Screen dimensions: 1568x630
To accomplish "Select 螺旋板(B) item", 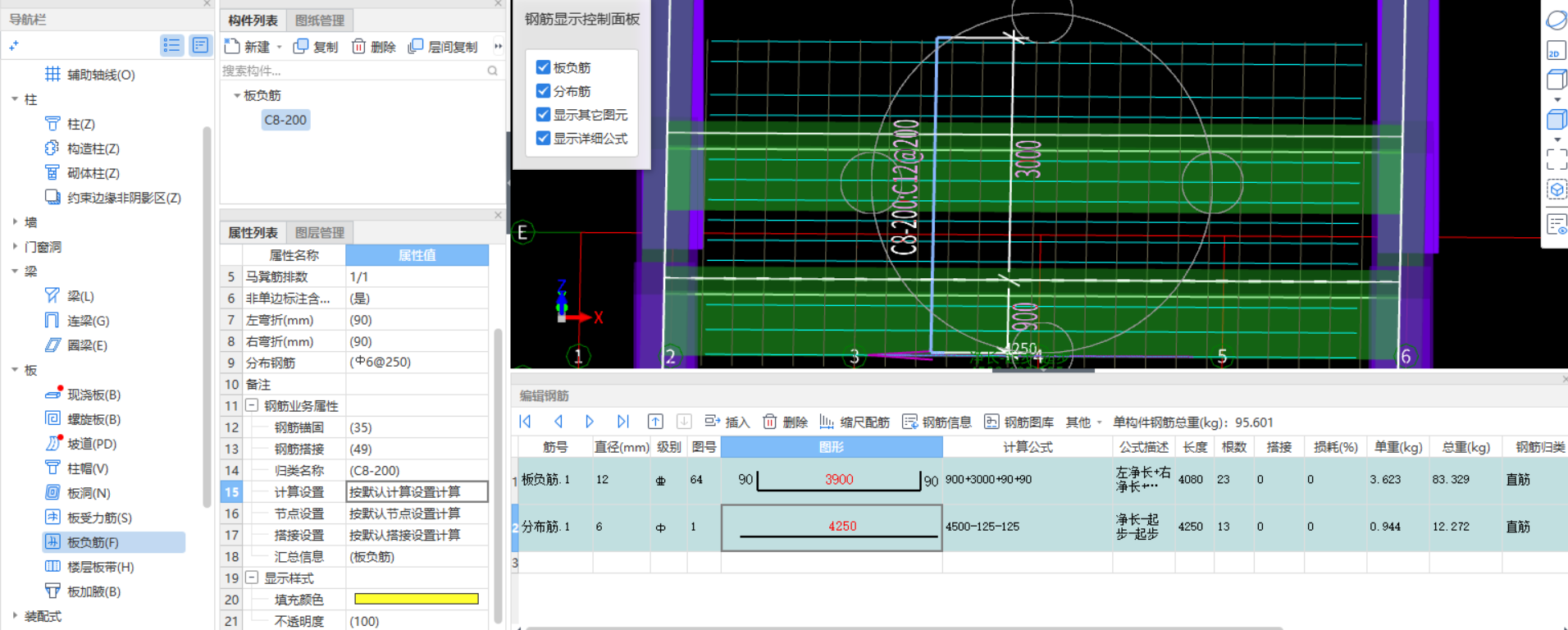I will (93, 419).
